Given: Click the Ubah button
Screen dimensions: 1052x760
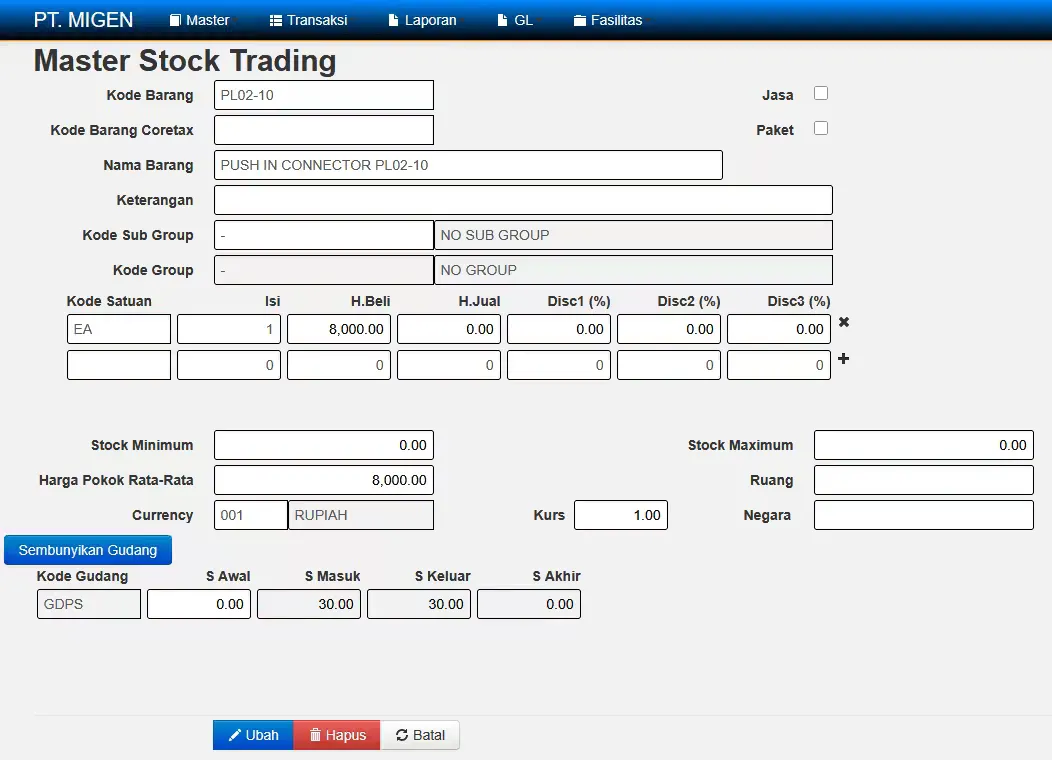Looking at the screenshot, I should (253, 735).
